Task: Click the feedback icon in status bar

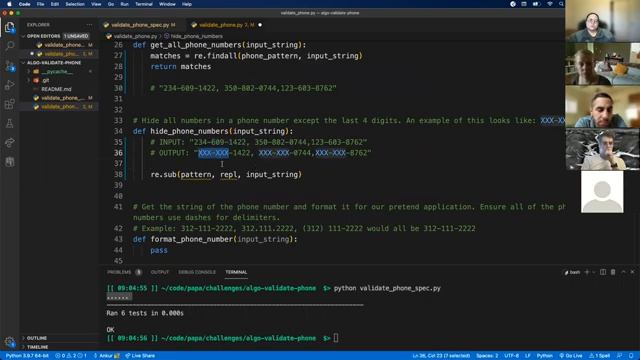Action: coord(620,356)
